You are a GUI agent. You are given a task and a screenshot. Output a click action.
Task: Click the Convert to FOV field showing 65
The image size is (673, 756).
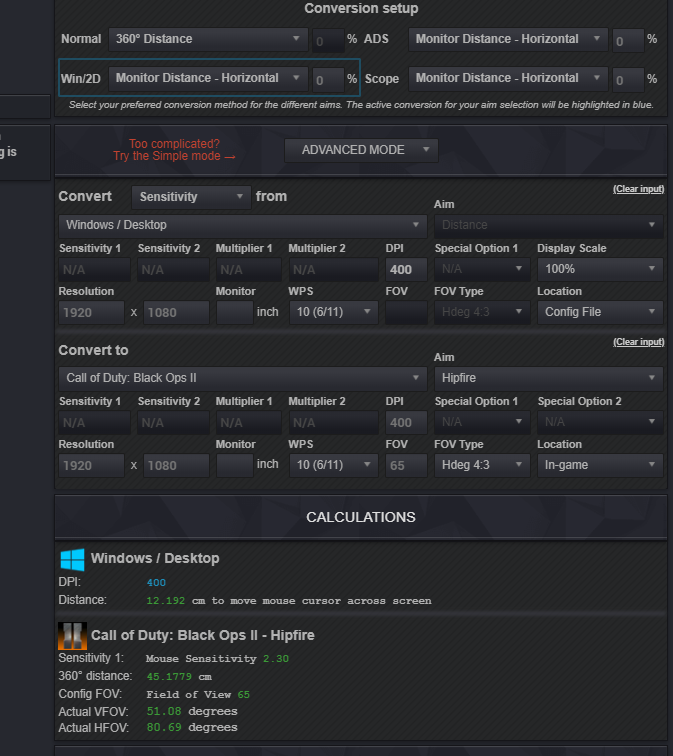406,465
